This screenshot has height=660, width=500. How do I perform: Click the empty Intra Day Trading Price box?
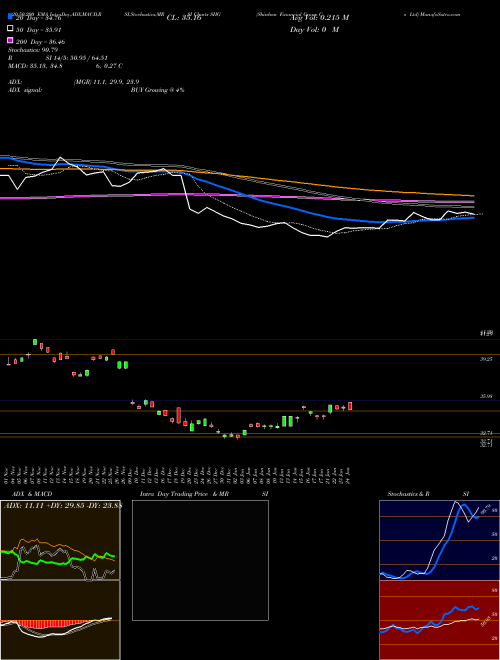[x=200, y=560]
